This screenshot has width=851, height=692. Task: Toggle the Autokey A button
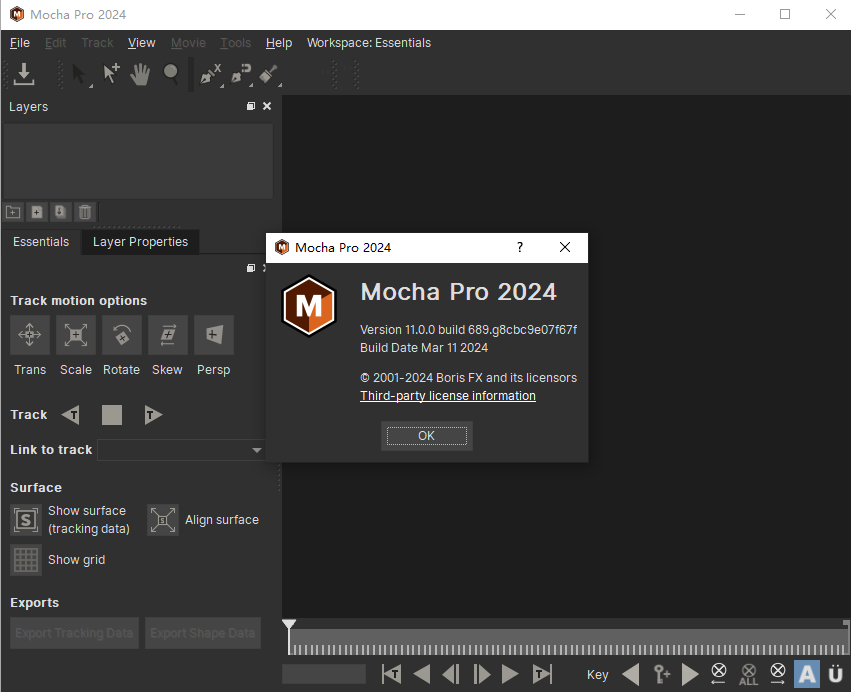(806, 674)
